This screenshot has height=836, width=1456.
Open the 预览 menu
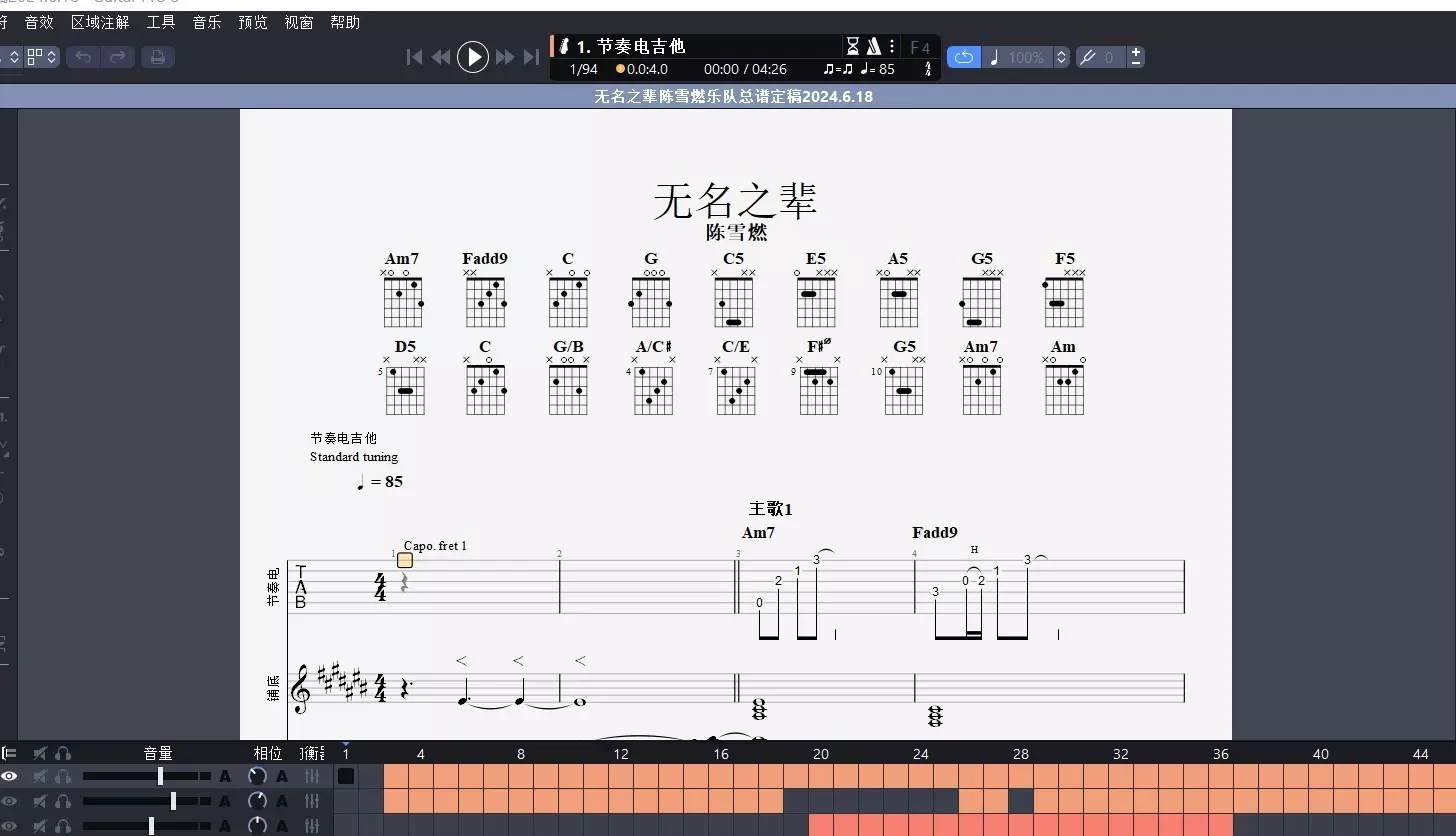click(253, 22)
